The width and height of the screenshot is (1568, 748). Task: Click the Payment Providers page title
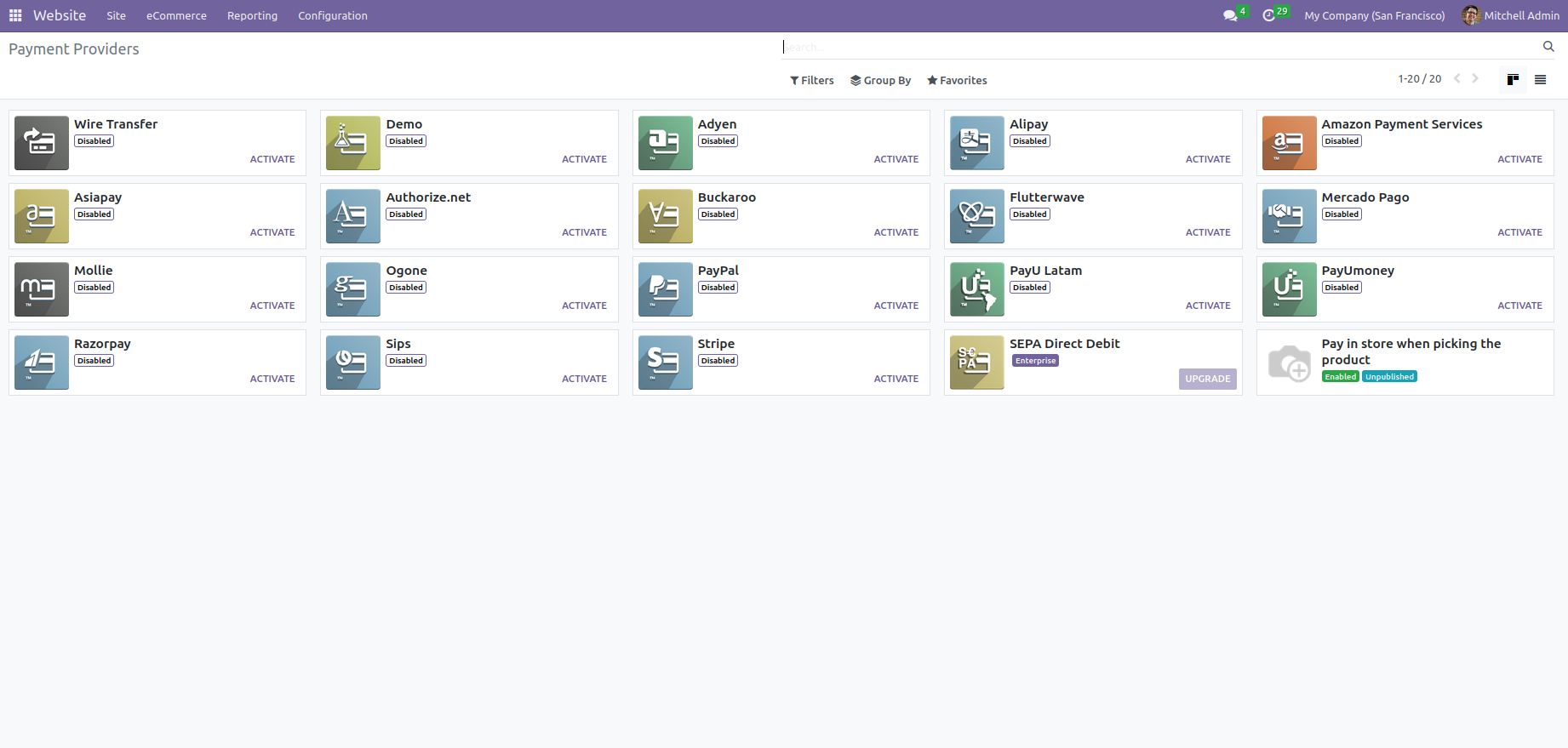[74, 49]
